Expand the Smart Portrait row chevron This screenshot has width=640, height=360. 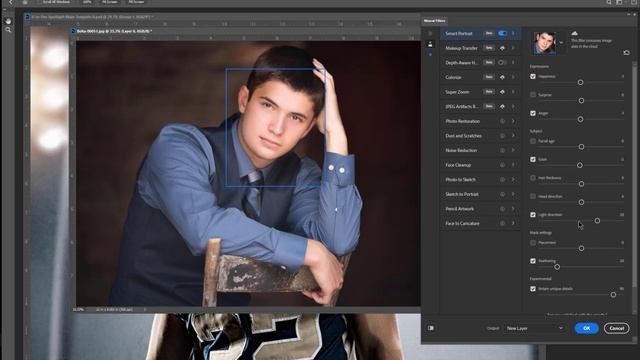[513, 33]
